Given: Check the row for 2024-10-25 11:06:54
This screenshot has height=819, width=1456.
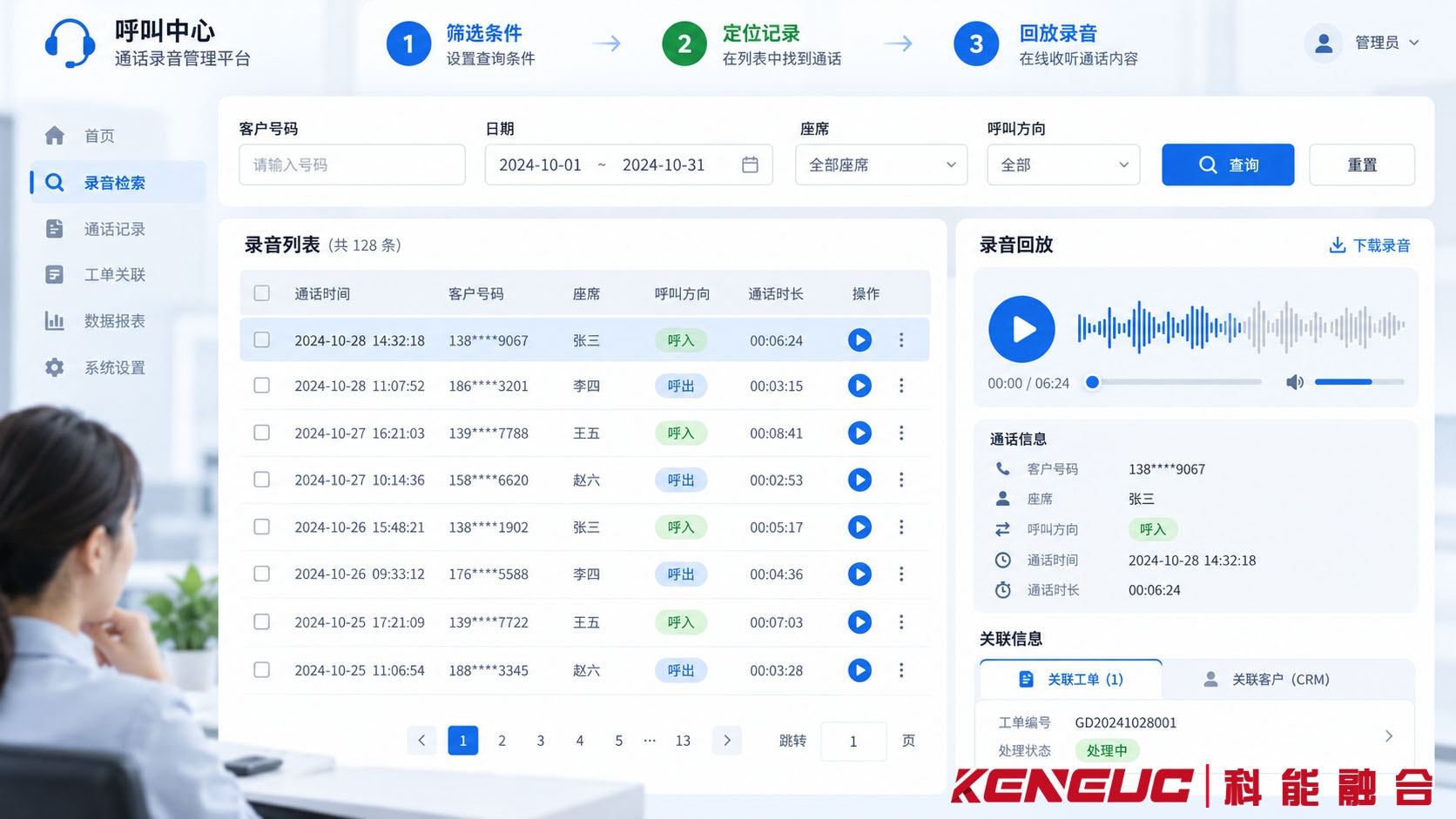Looking at the screenshot, I should pos(261,669).
